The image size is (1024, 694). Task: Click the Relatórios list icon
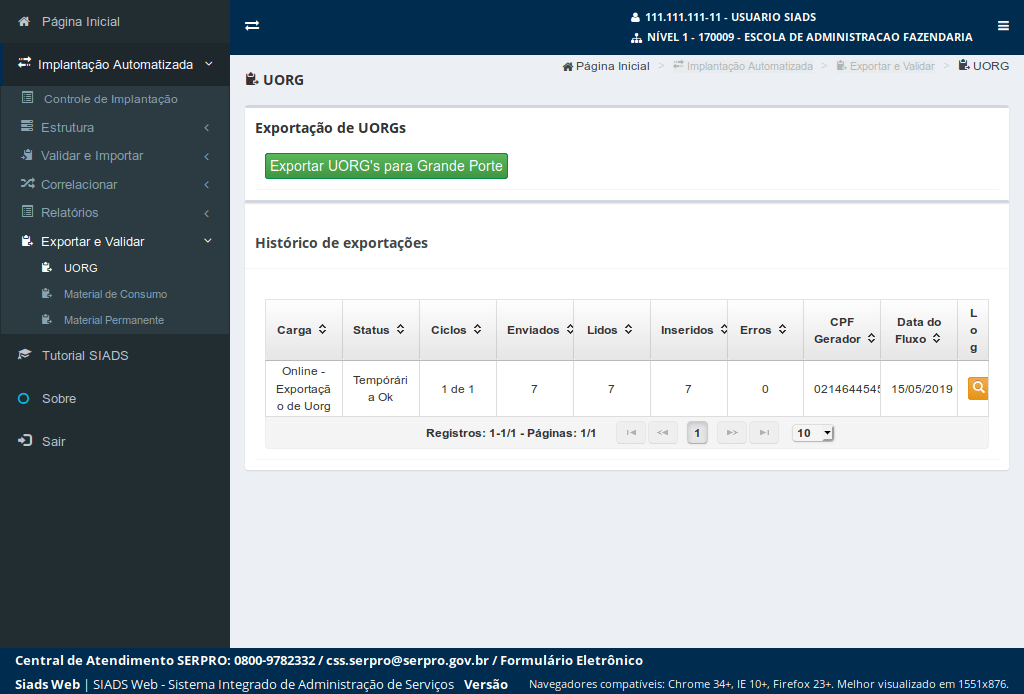click(x=27, y=212)
